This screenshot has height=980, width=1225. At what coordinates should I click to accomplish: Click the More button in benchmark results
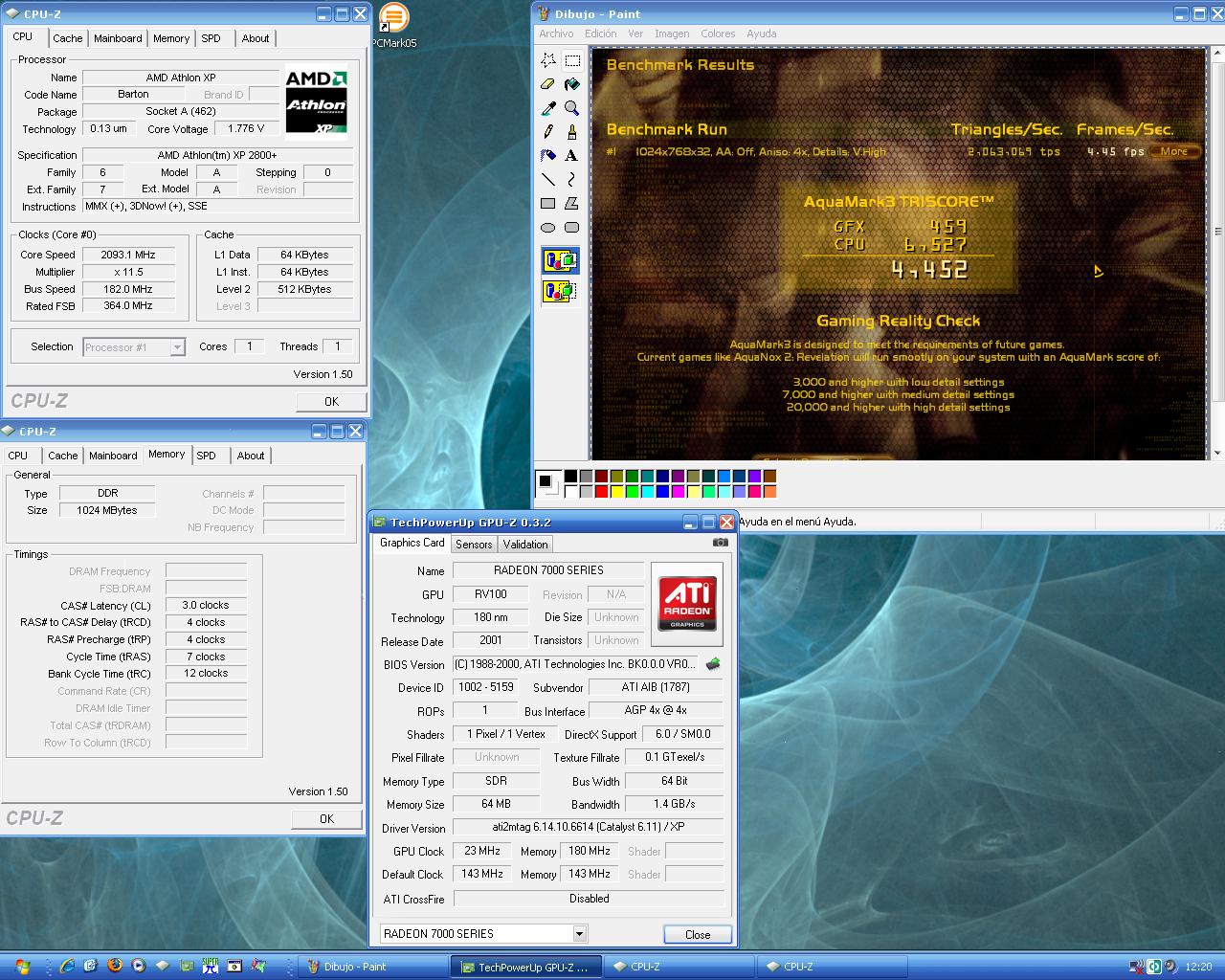click(1174, 151)
